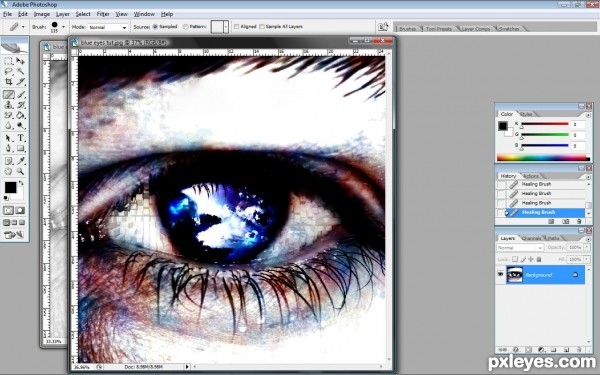Enable the Aligned checkbox
The image size is (600, 375).
coord(236,27)
